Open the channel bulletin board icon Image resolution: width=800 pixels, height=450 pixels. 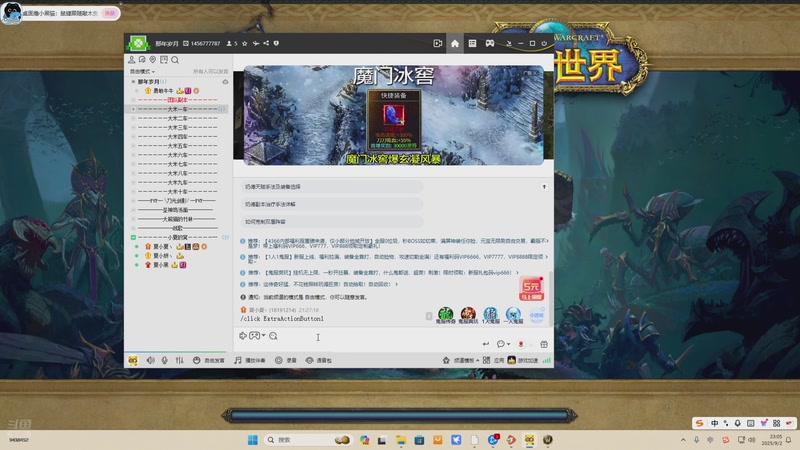pos(164,60)
